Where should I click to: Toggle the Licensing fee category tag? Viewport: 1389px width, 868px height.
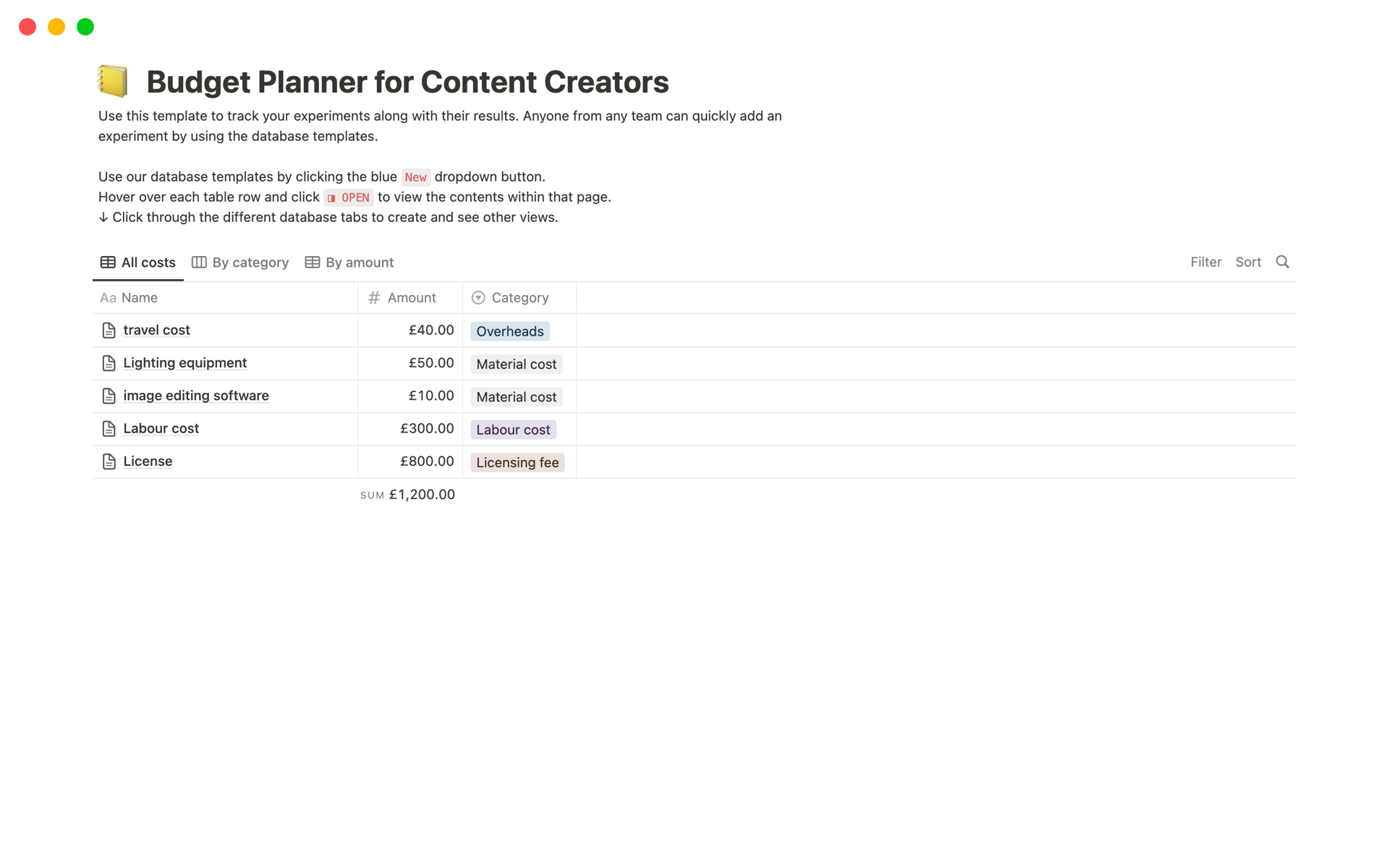(x=517, y=461)
